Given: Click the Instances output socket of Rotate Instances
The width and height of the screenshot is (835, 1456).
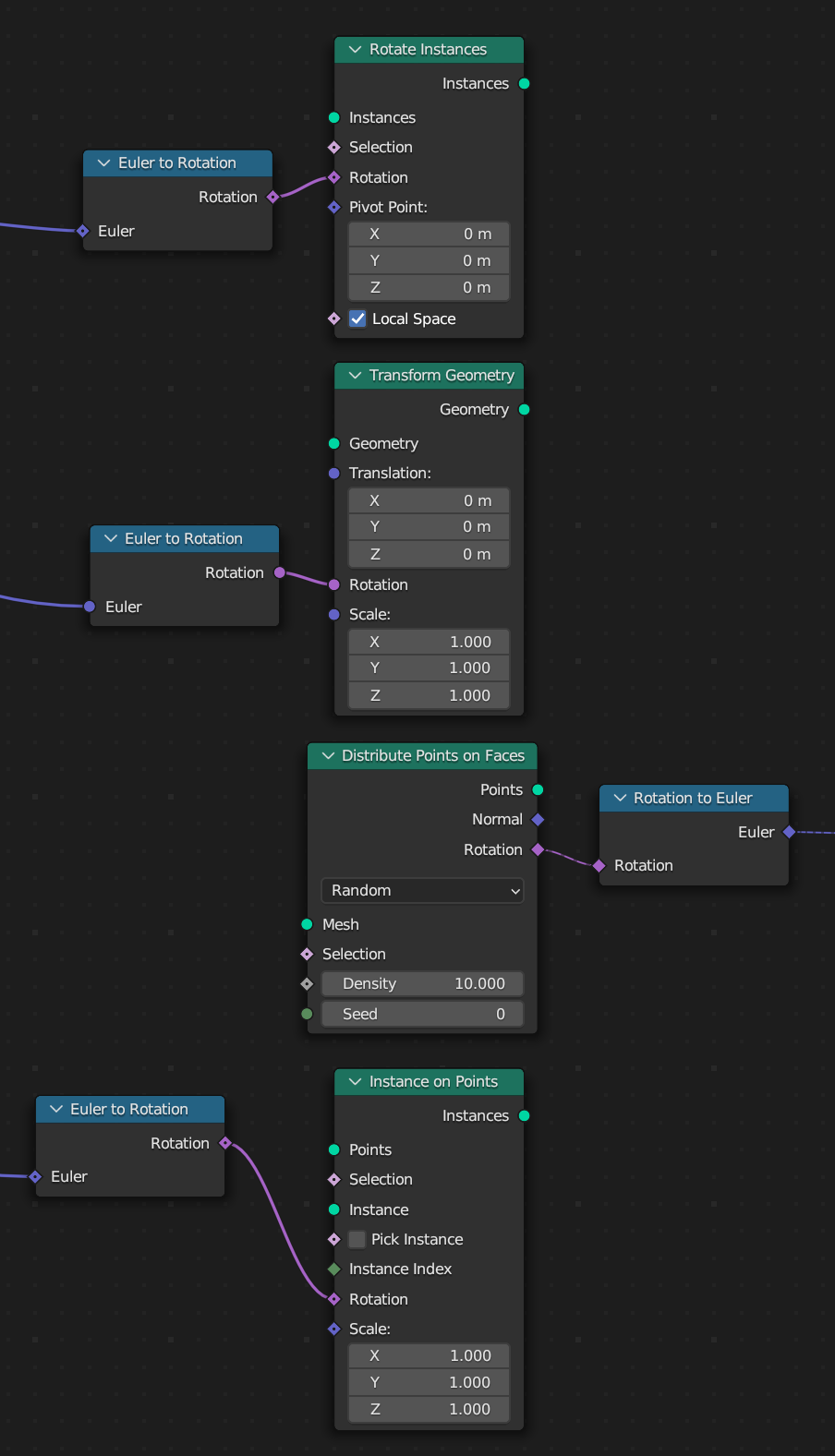Looking at the screenshot, I should click(x=525, y=84).
